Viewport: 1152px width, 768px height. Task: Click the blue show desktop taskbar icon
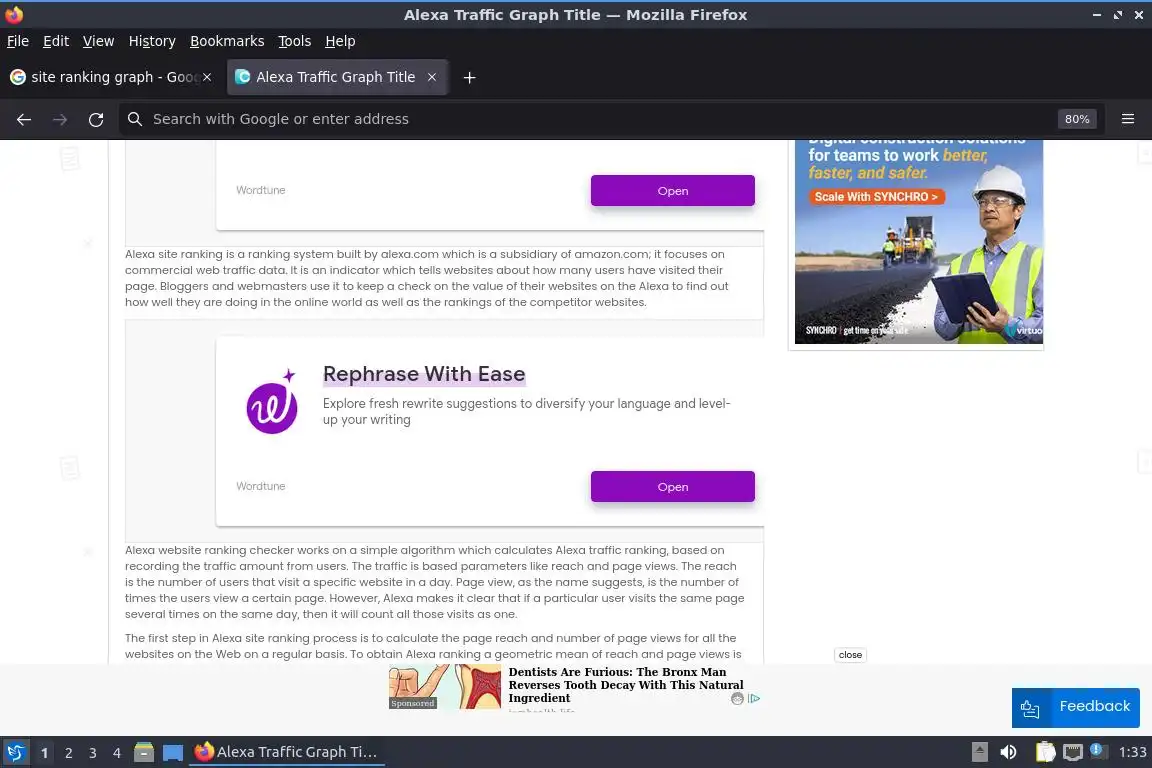coord(173,752)
